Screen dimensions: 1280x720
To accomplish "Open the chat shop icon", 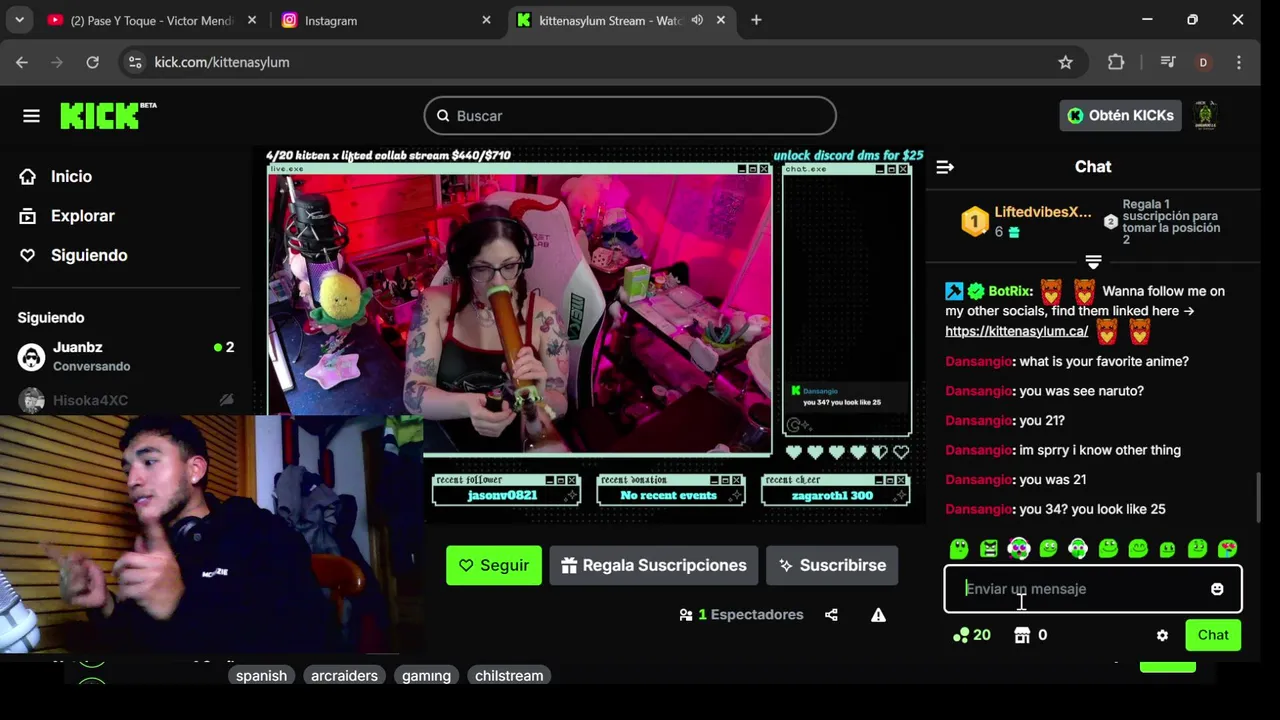I will coord(1022,635).
